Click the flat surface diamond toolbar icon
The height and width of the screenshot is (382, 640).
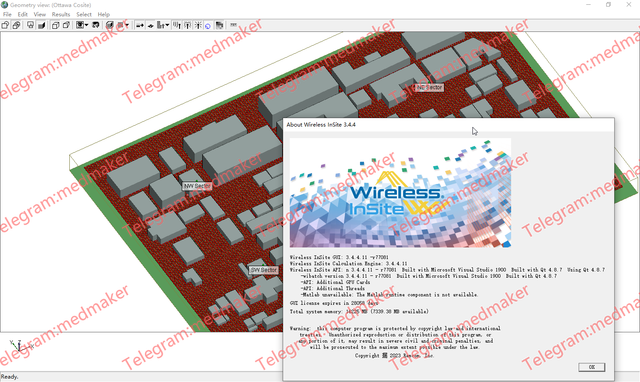(x=151, y=25)
